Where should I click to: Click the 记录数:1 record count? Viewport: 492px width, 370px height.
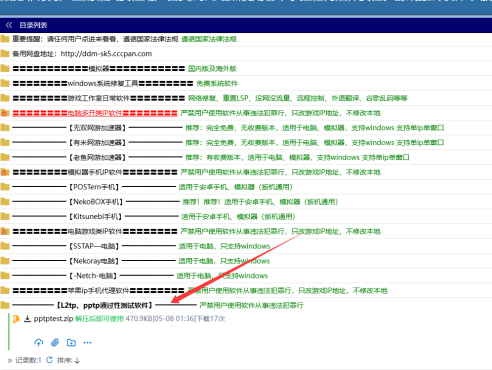click(x=28, y=360)
